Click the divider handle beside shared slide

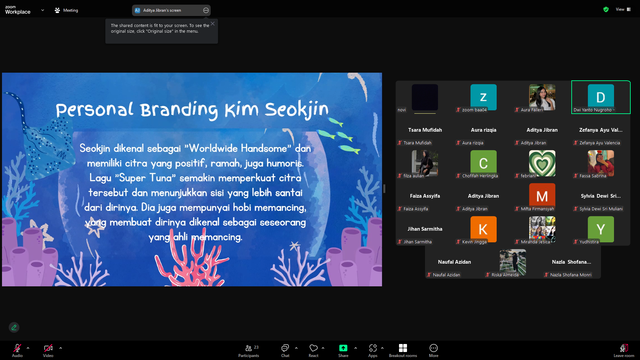pos(384,188)
